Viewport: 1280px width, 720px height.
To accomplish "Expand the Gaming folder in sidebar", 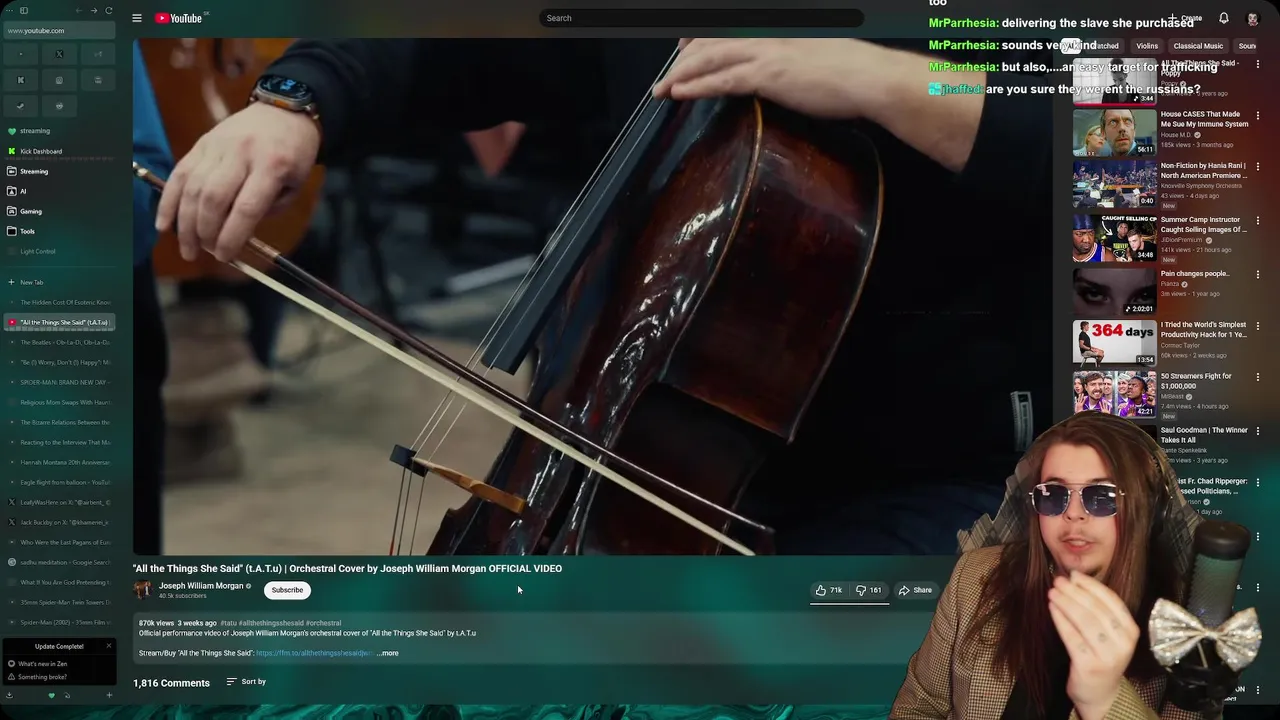I will pos(59,211).
